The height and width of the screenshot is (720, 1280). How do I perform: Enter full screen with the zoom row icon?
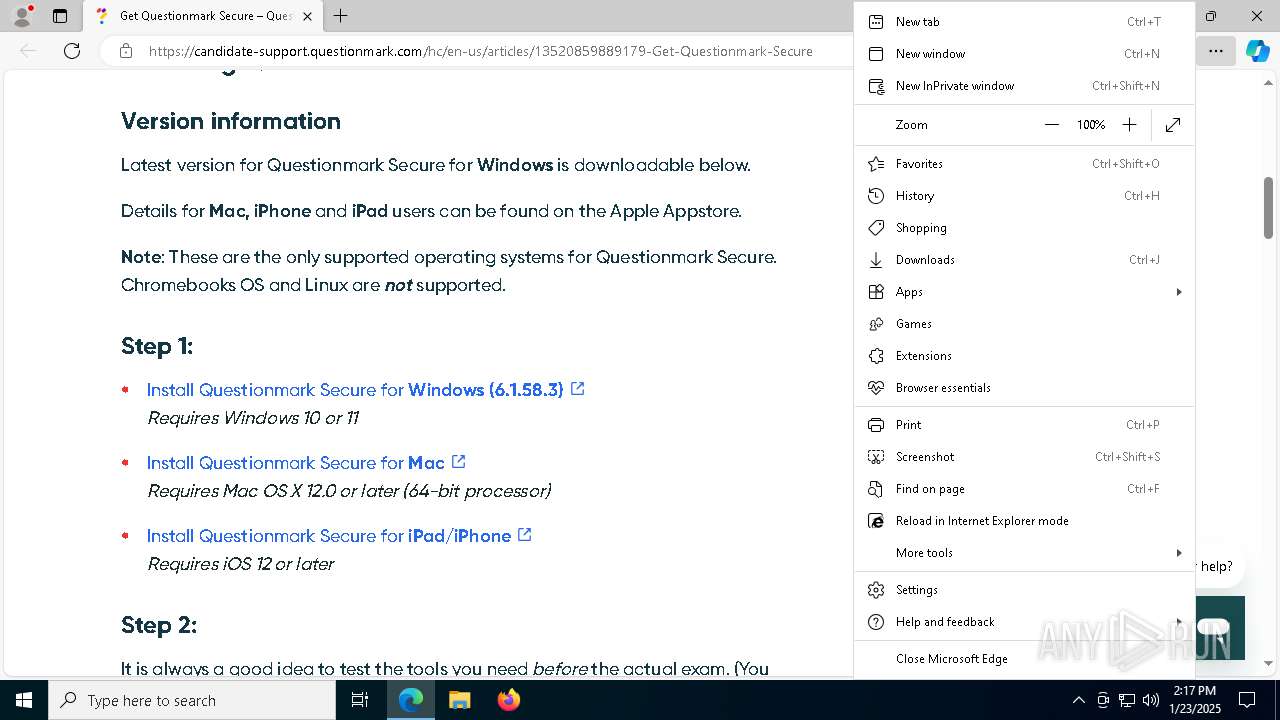pyautogui.click(x=1173, y=125)
